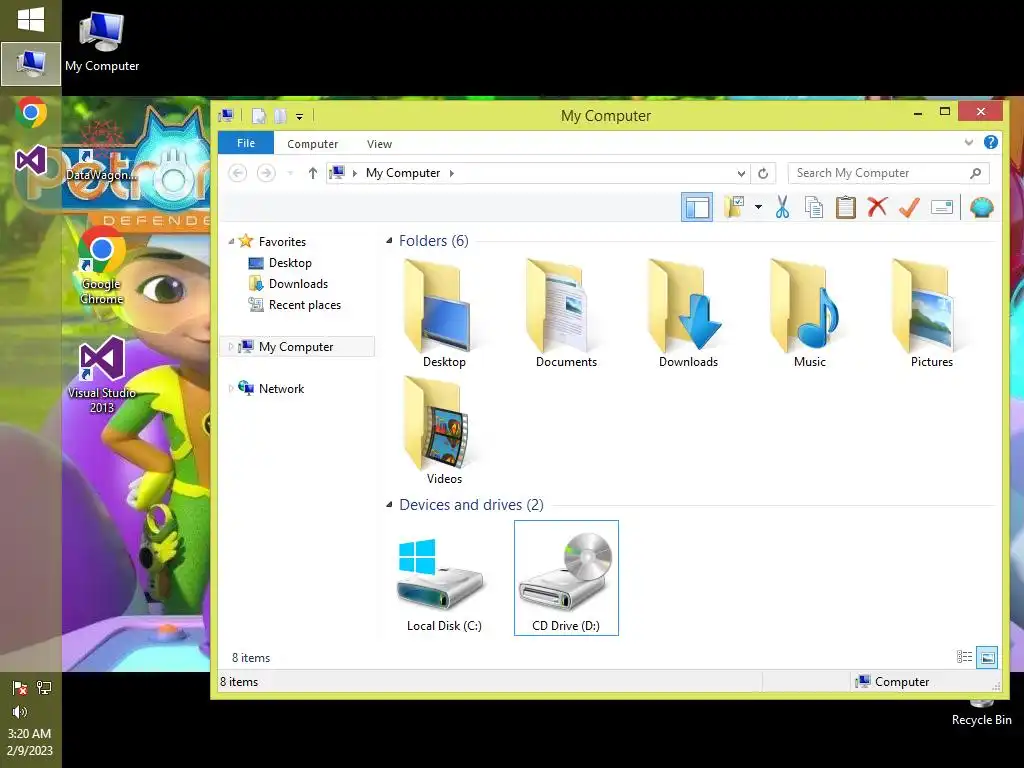Click the Rename icon in toolbar
This screenshot has width=1024, height=768.
tap(942, 207)
